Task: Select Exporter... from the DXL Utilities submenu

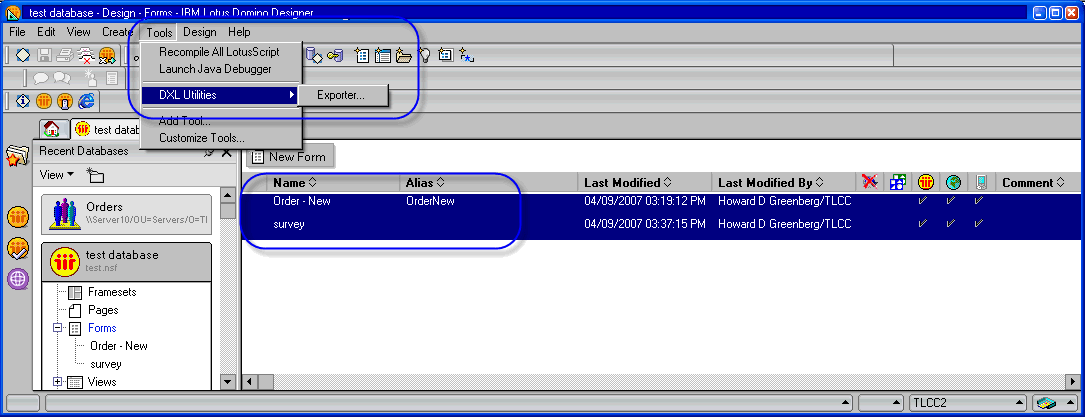Action: click(341, 95)
